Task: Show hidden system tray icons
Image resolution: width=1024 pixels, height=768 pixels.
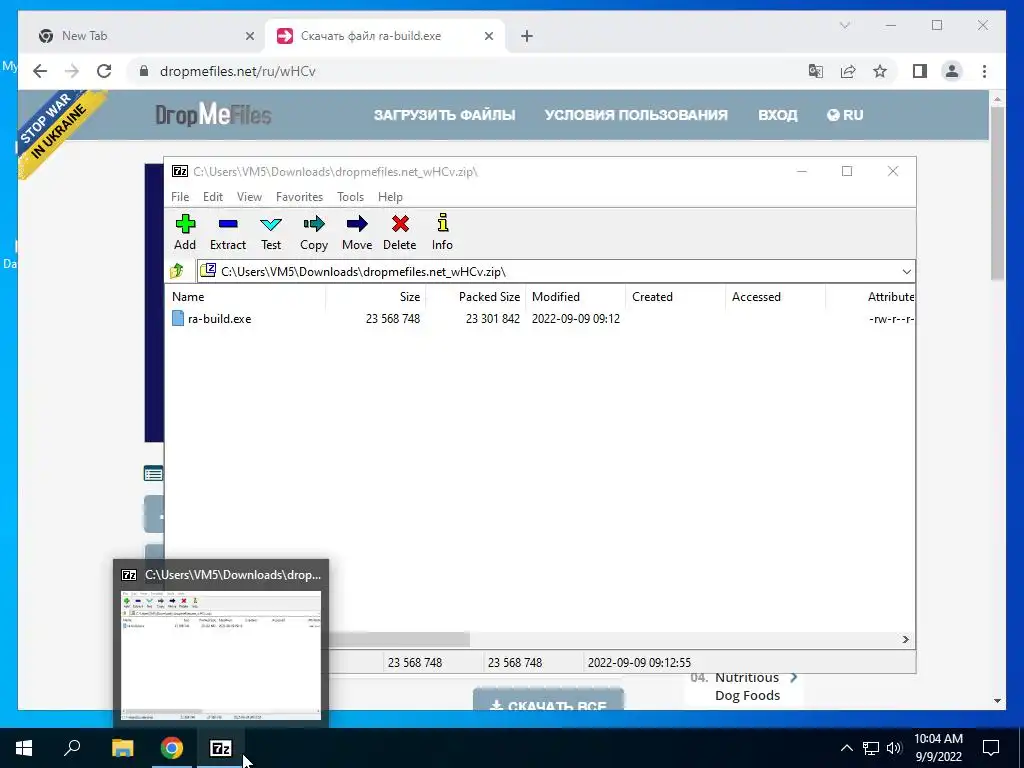Action: click(x=846, y=748)
